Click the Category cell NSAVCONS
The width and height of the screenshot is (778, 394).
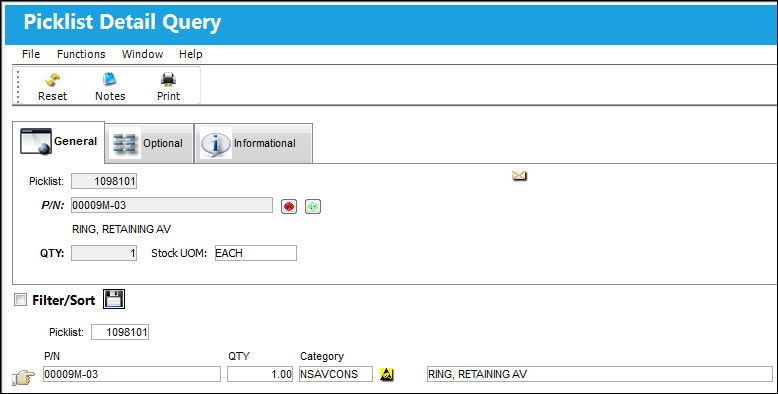(x=335, y=374)
